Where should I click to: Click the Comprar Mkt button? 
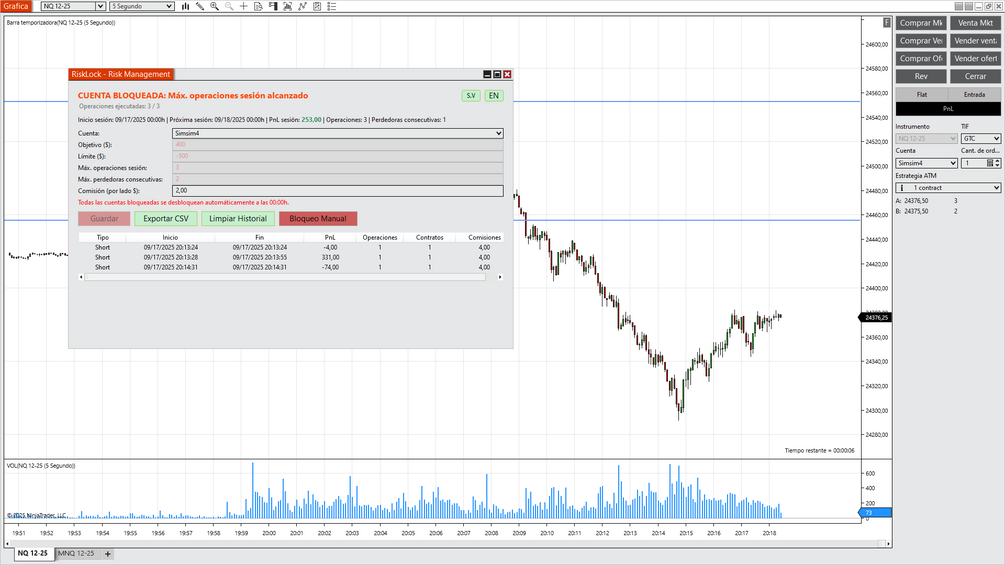pyautogui.click(x=921, y=23)
